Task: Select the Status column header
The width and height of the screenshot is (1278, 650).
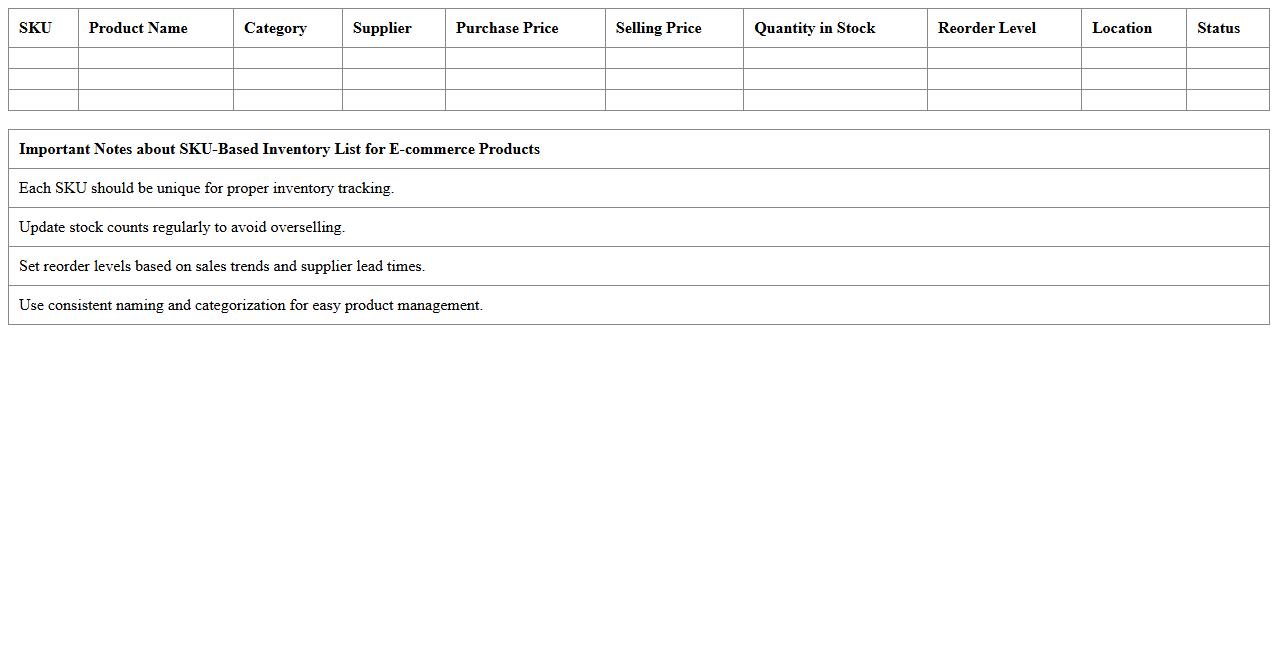Action: (1218, 28)
